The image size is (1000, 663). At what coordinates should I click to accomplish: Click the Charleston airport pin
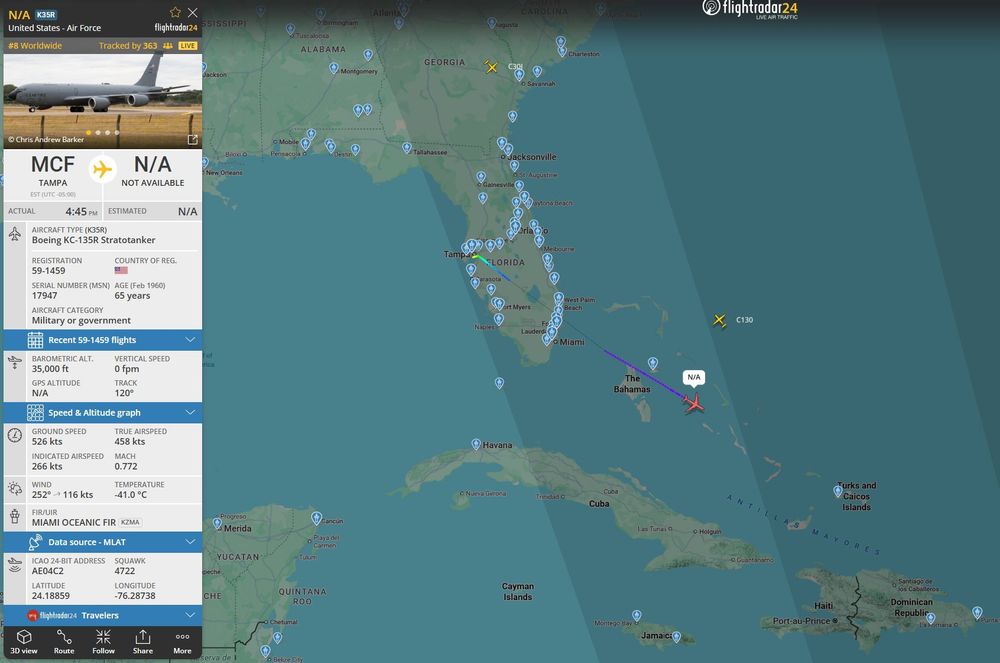562,51
